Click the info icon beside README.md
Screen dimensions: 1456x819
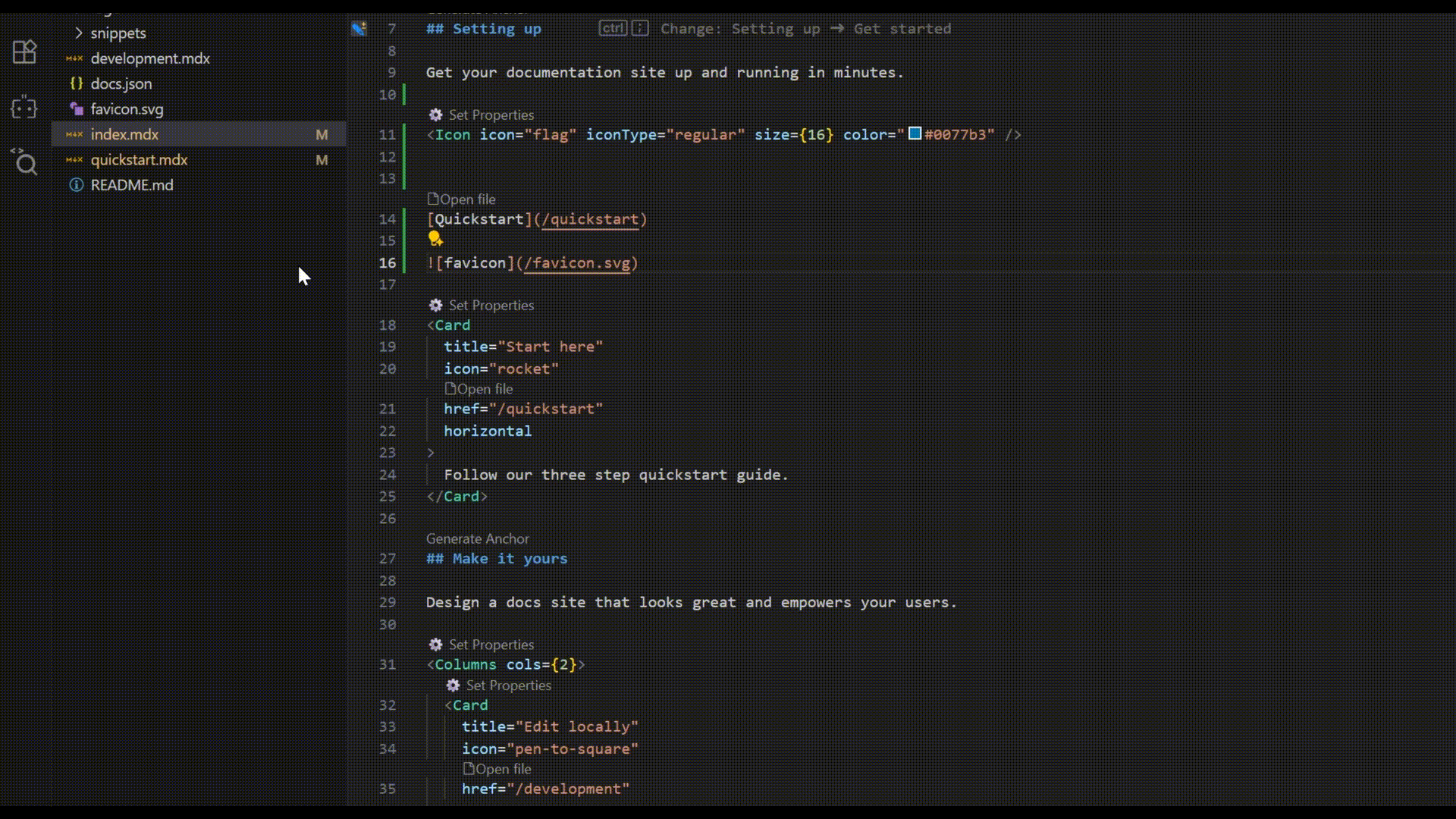pos(76,185)
